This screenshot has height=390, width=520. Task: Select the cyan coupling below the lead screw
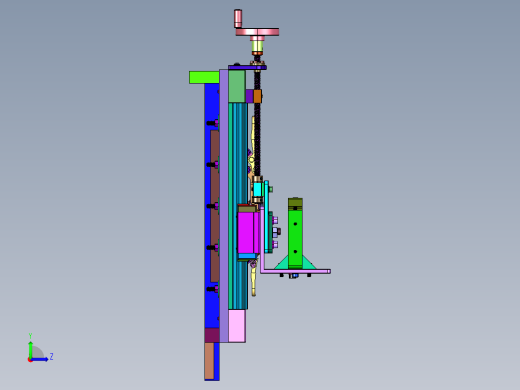click(257, 190)
